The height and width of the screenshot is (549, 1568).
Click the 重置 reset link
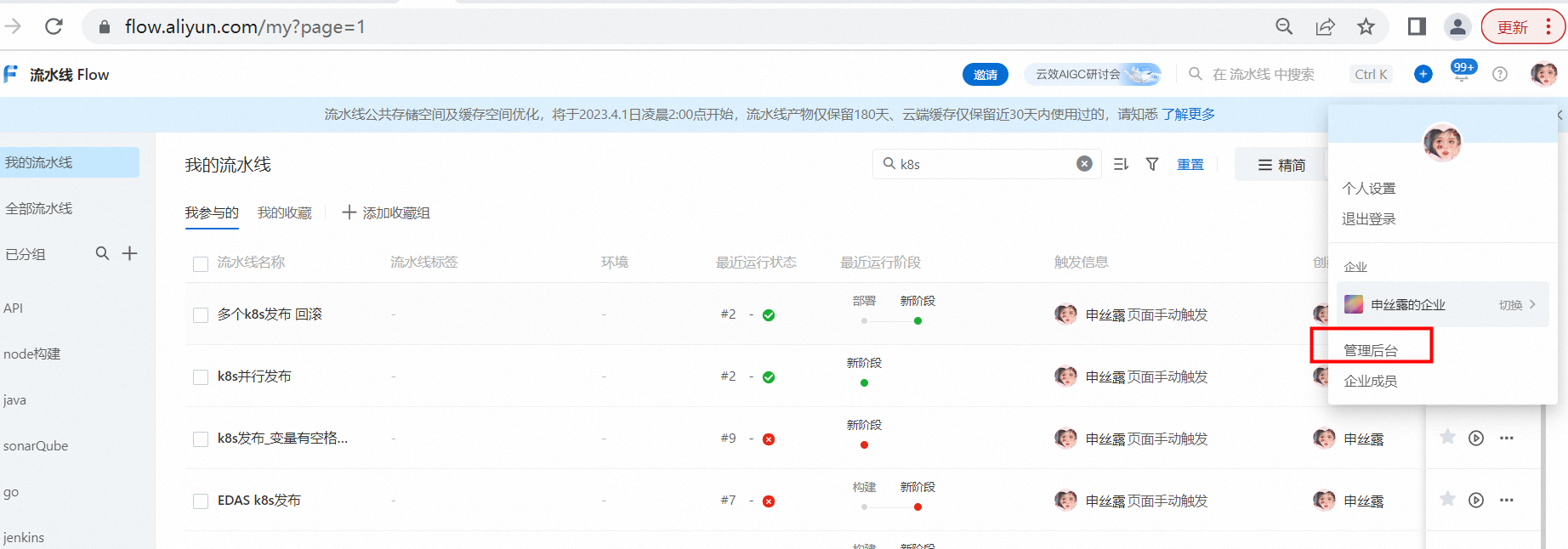1190,164
